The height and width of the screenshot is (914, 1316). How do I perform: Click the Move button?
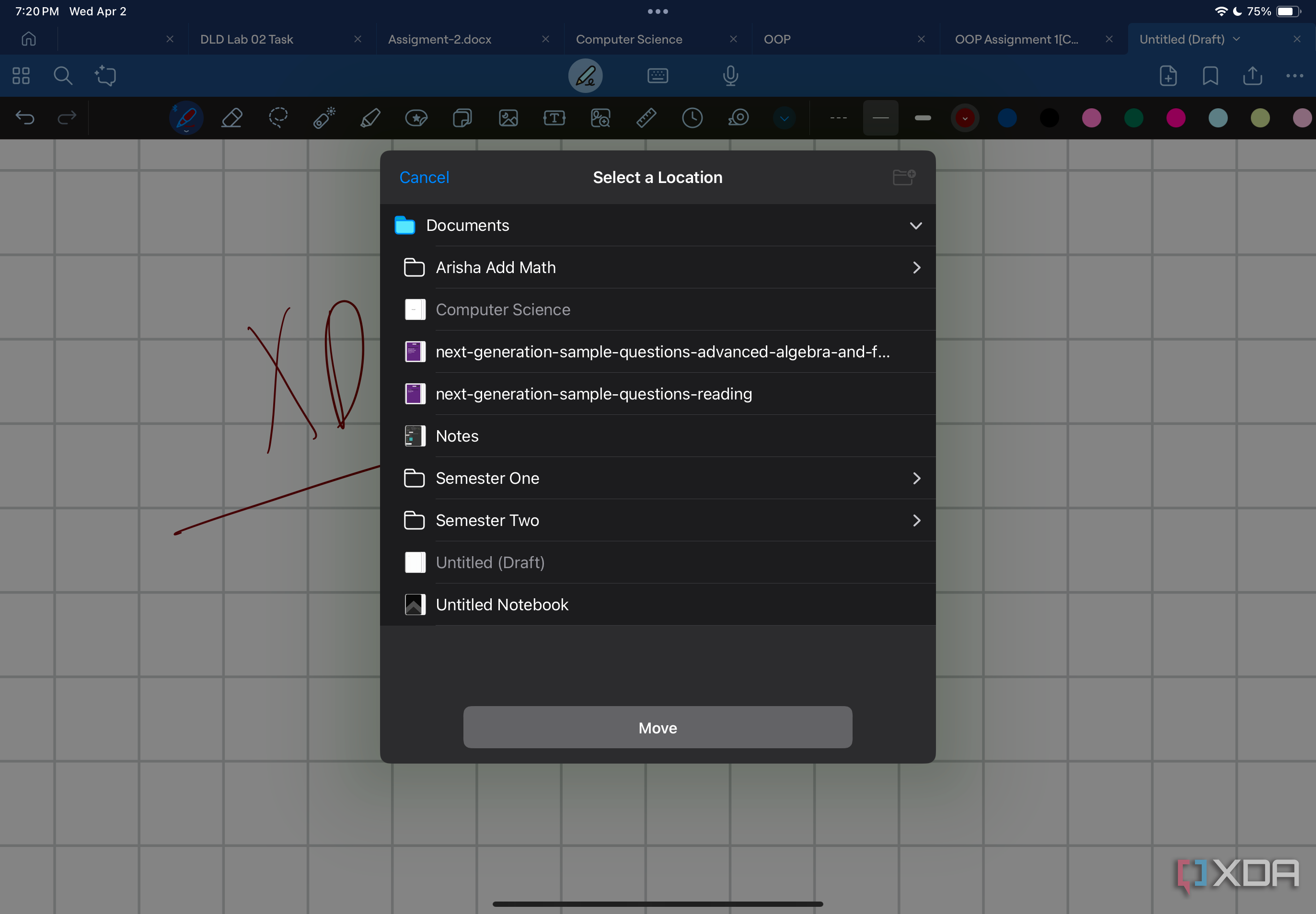[x=658, y=727]
